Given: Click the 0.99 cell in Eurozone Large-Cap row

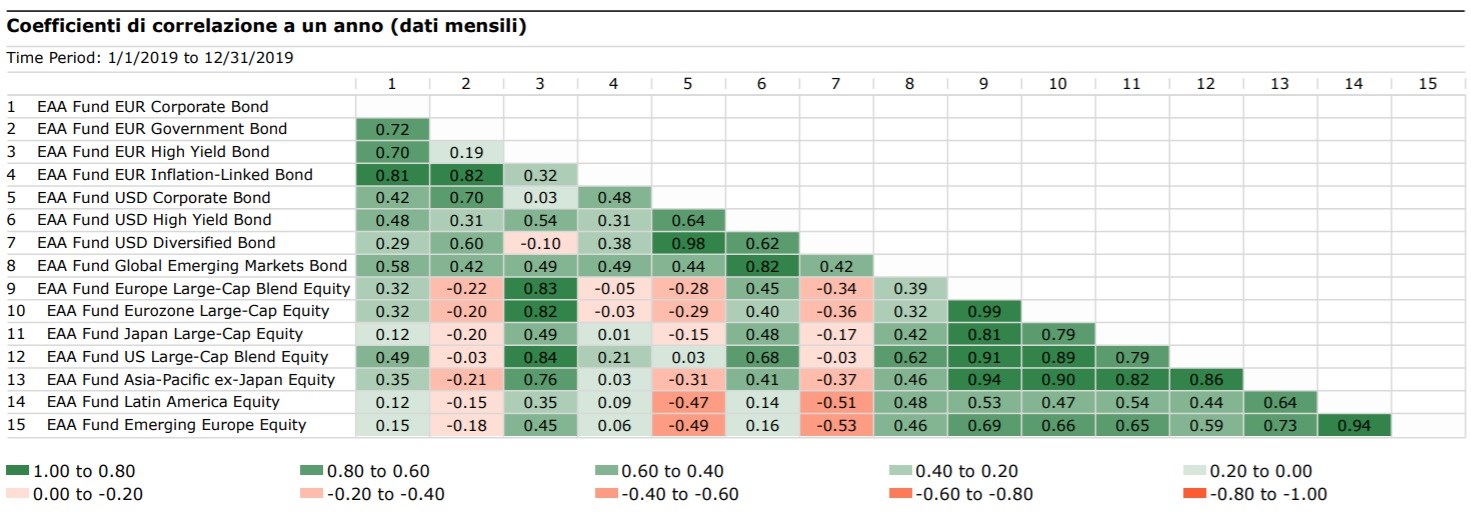Looking at the screenshot, I should click(x=983, y=311).
